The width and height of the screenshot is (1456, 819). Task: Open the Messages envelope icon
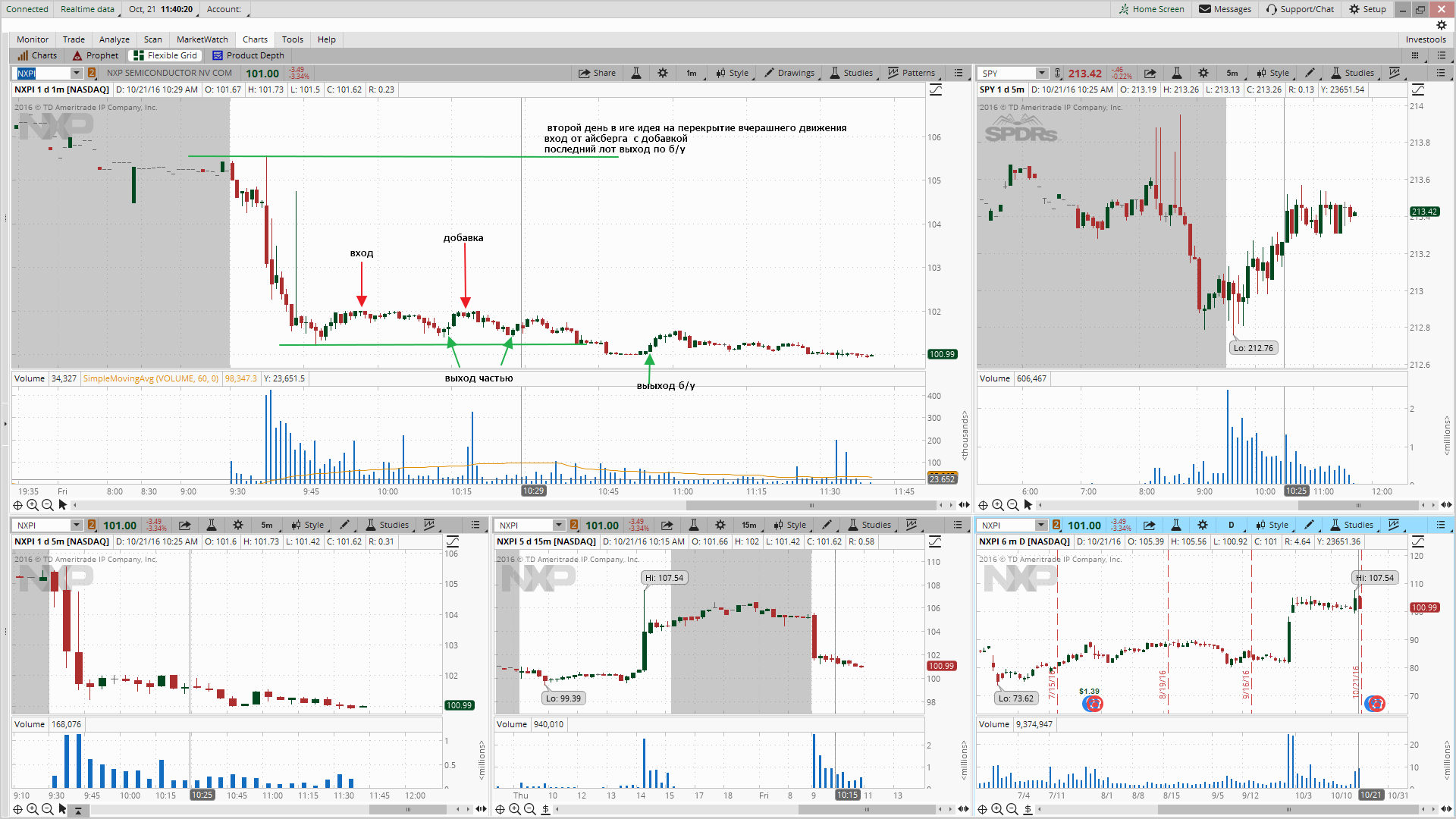[1204, 9]
